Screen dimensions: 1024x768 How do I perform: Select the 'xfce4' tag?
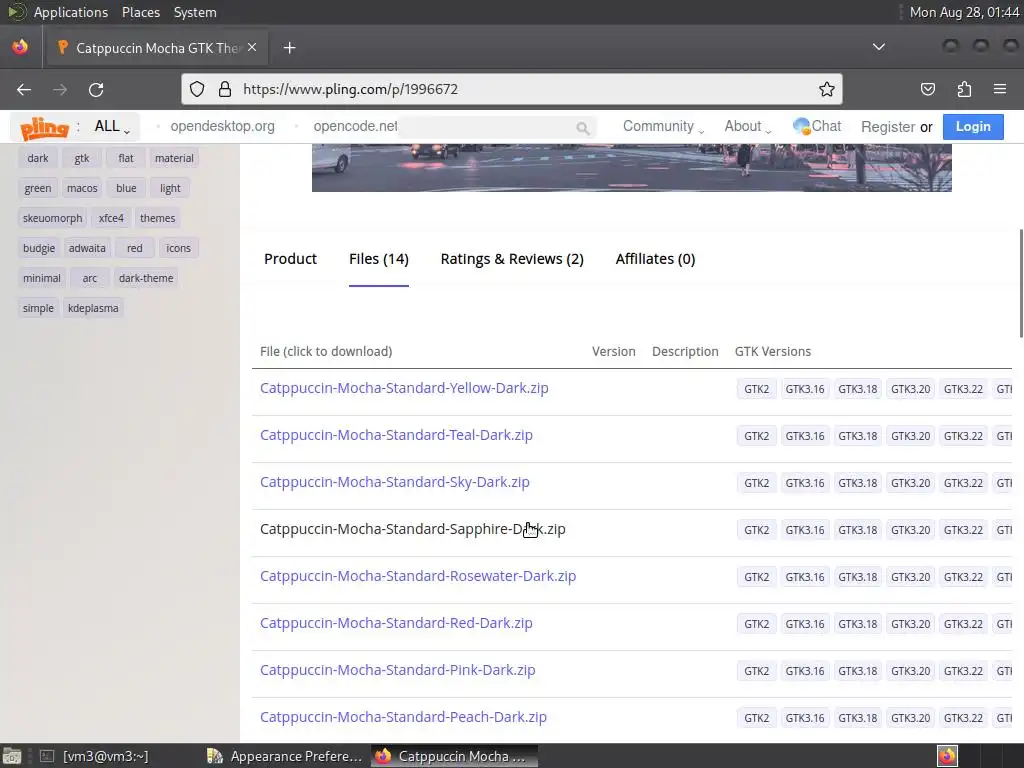coord(111,218)
